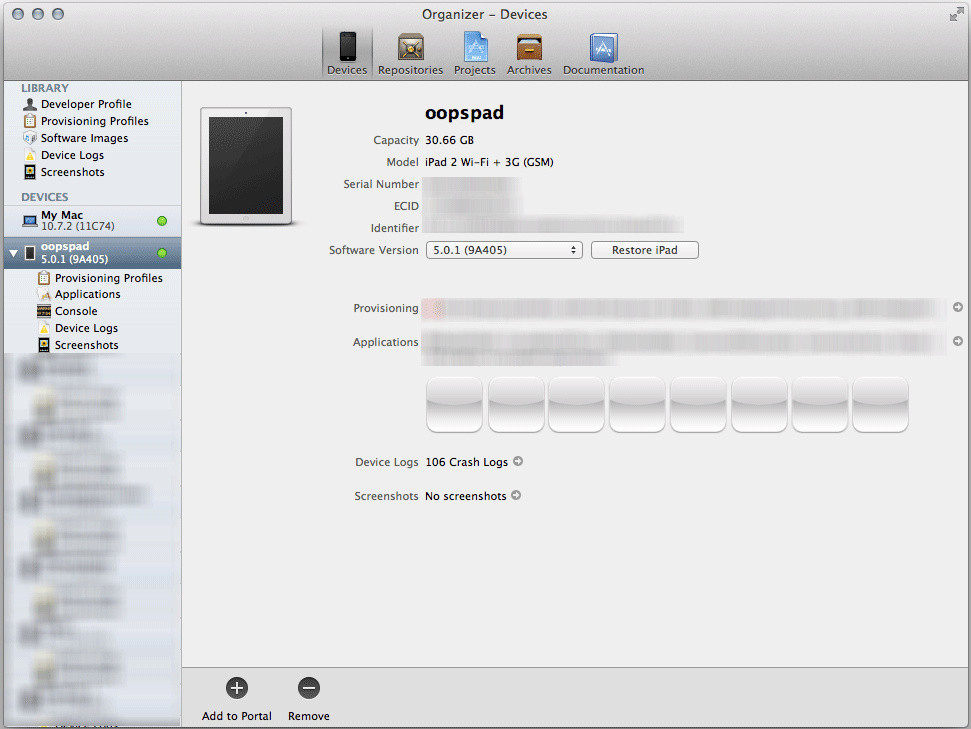Click the Restore iPad button

(x=645, y=250)
